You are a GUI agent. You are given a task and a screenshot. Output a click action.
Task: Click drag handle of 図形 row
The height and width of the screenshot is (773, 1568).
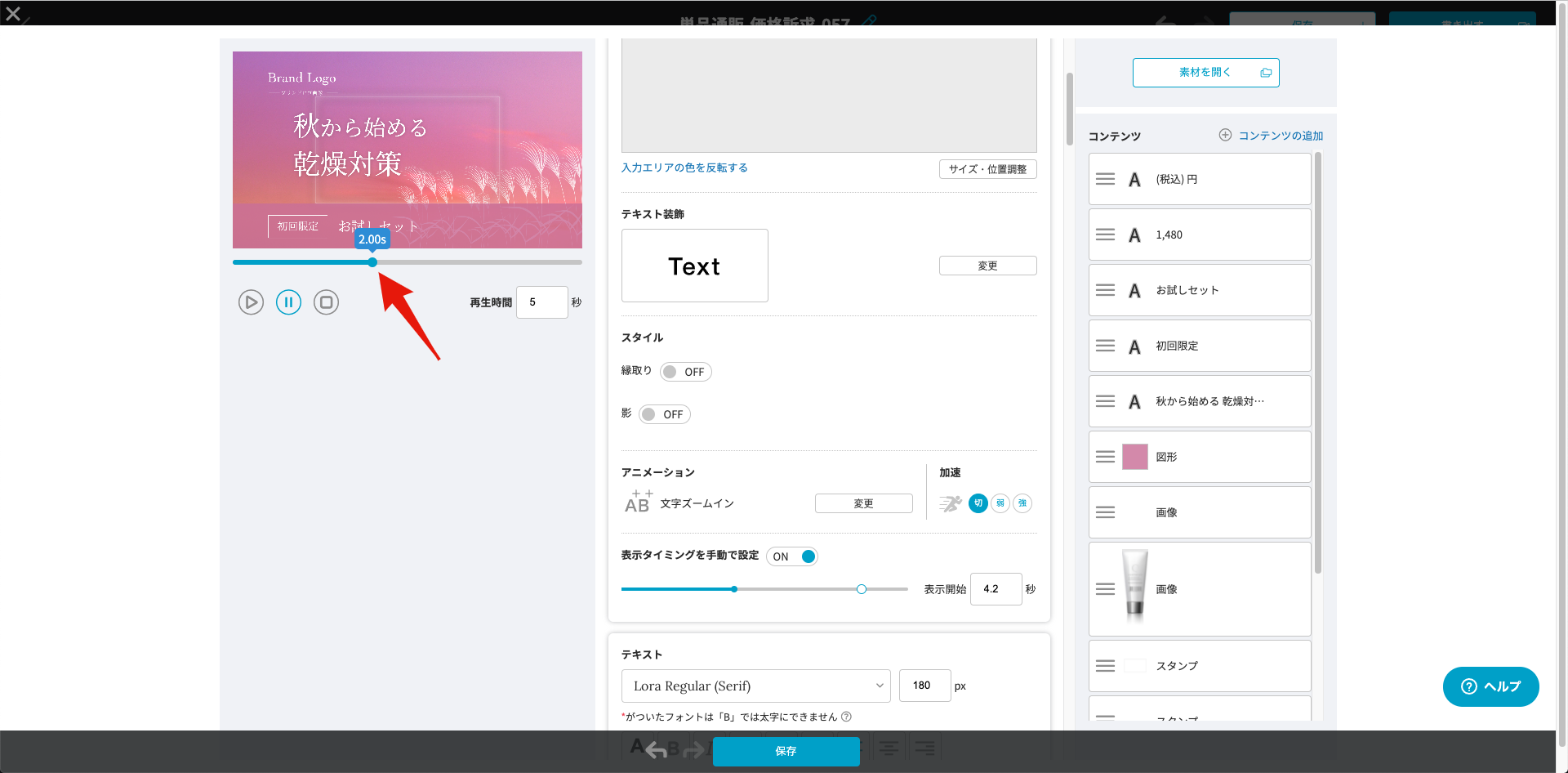point(1105,457)
